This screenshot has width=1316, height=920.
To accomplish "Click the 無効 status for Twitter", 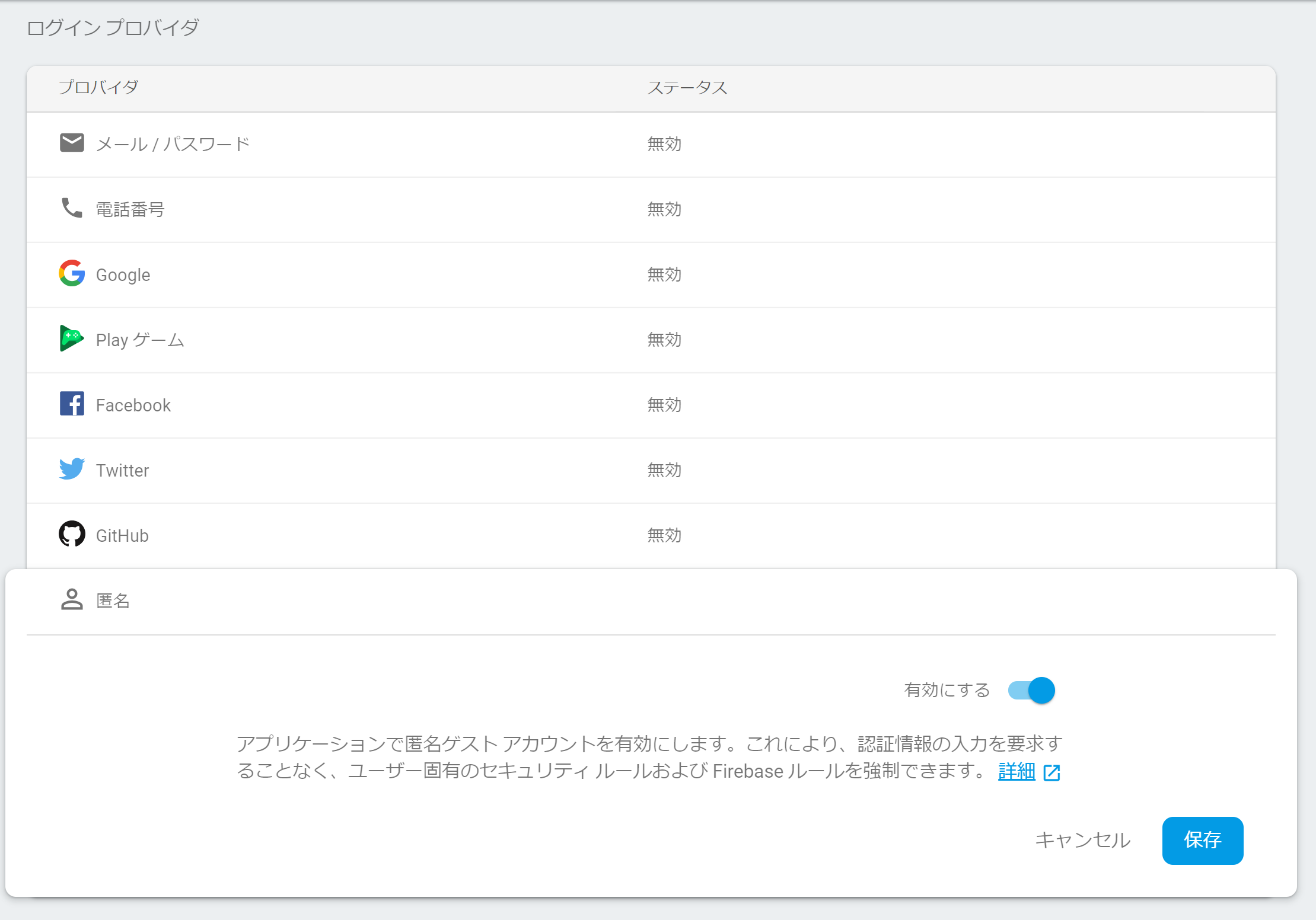I will pyautogui.click(x=664, y=470).
